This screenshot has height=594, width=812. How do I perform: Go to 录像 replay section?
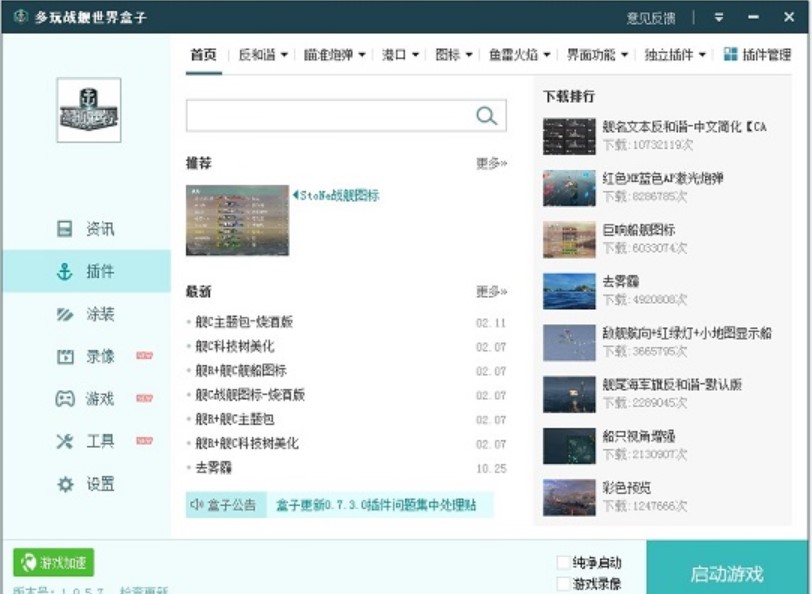pos(86,356)
